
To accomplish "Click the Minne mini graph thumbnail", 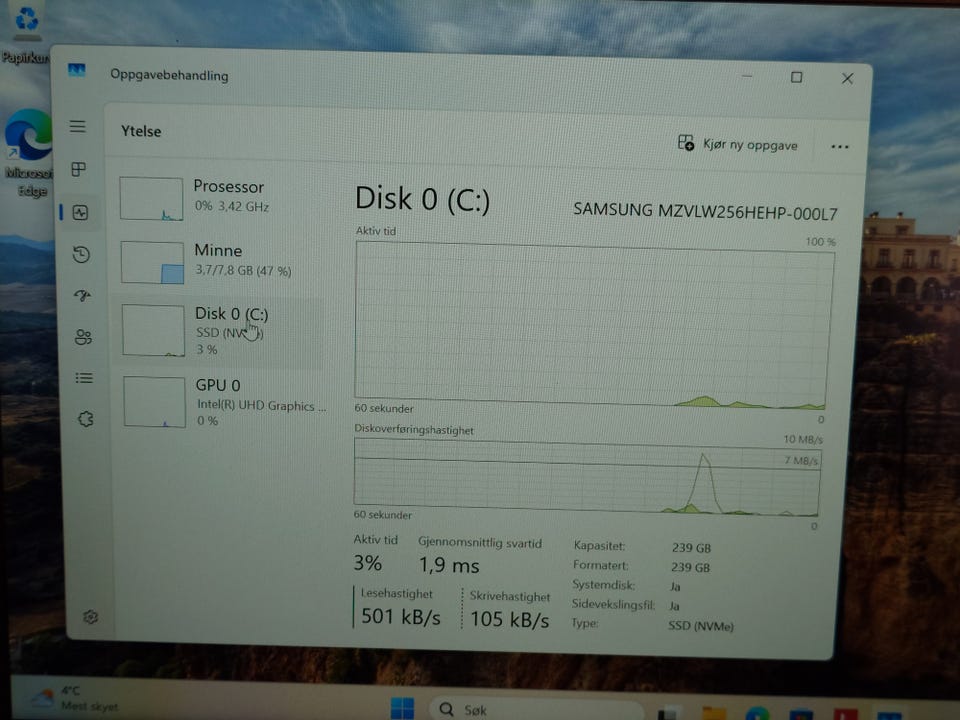I will pyautogui.click(x=152, y=262).
